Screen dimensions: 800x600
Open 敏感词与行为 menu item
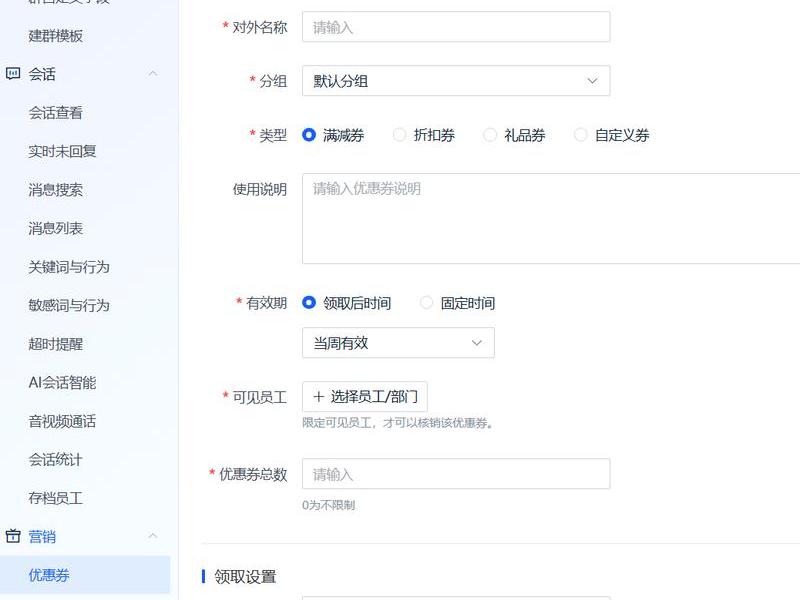tap(69, 305)
